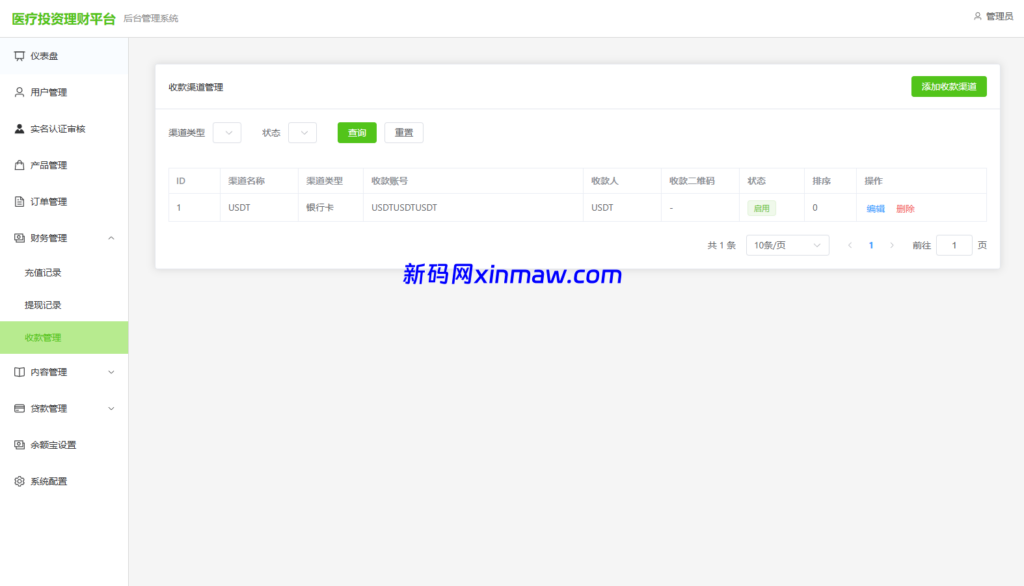1024x586 pixels.
Task: Open 产品管理 menu item
Action: coord(64,165)
